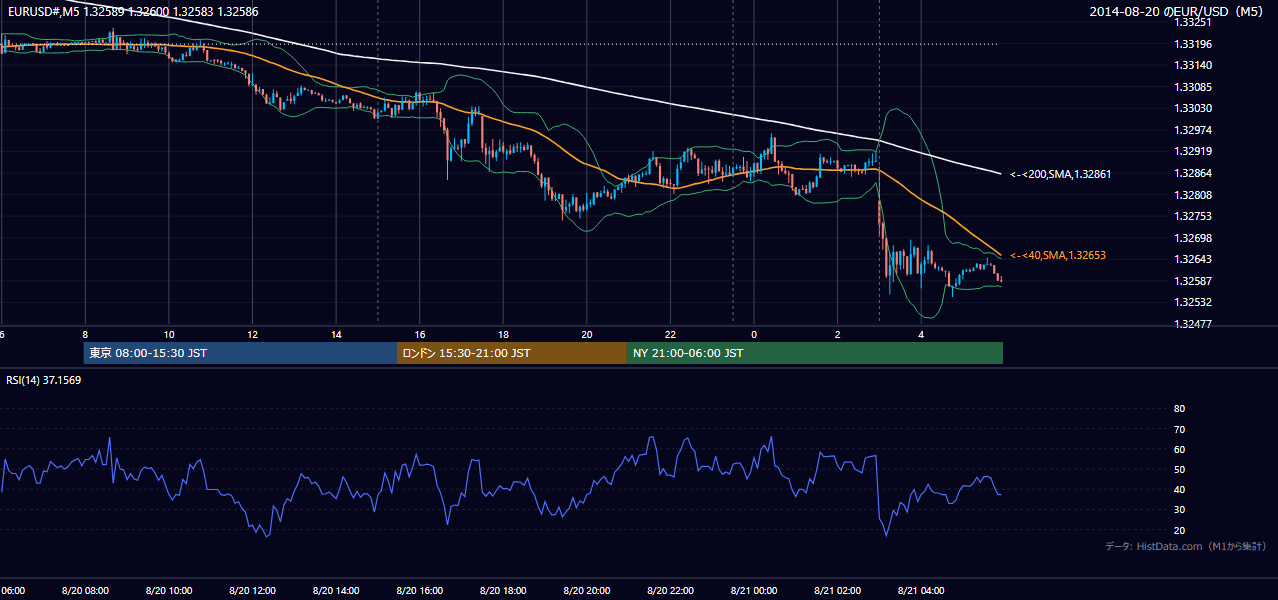Select the NY 21:00-06:00 JST session bar
Viewport: 1278px width, 600px height.
tap(815, 353)
